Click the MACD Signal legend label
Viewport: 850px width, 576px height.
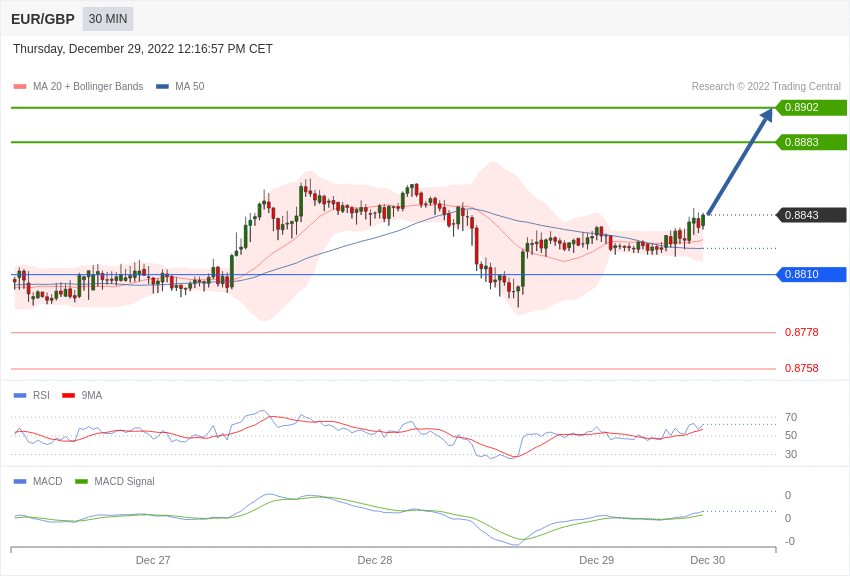[124, 481]
